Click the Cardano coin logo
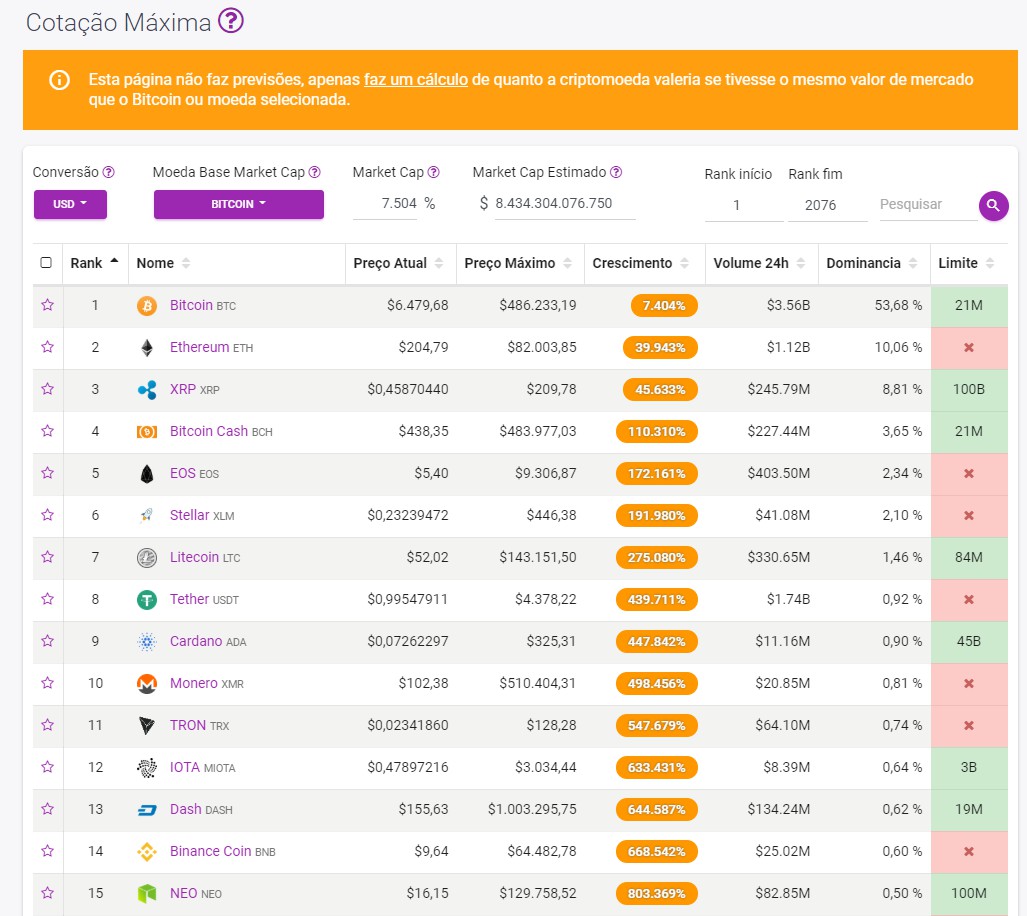1027x916 pixels. tap(147, 642)
